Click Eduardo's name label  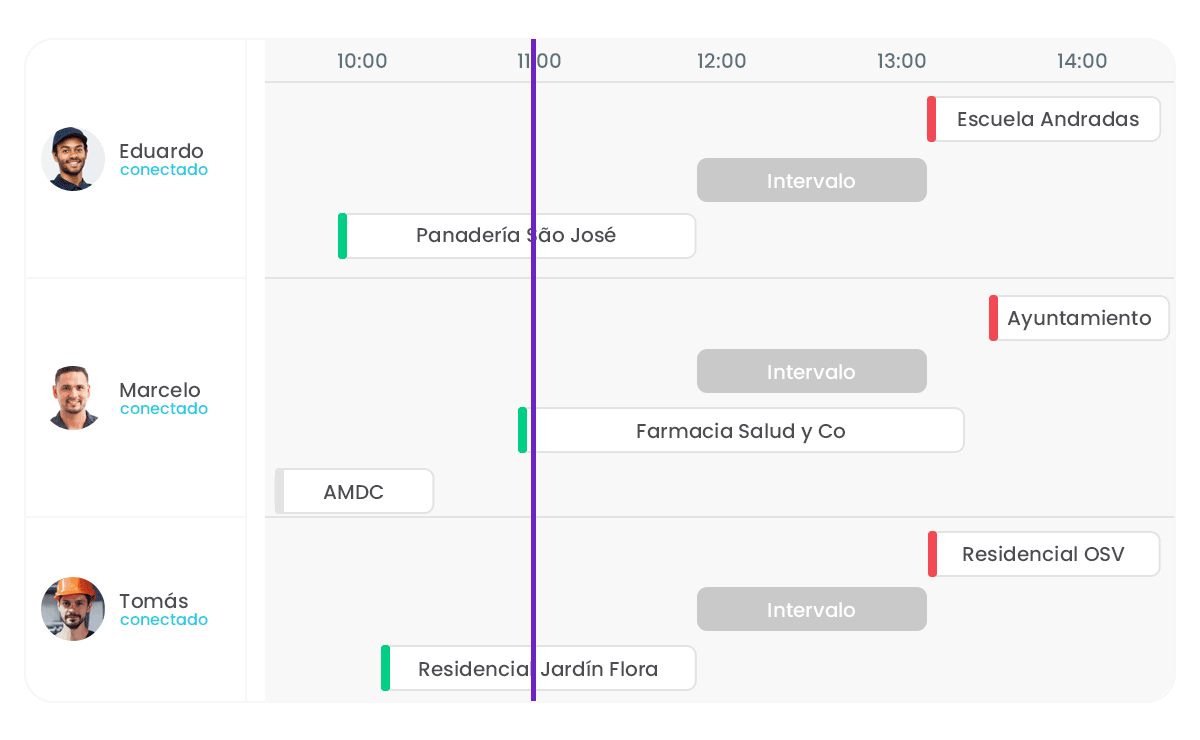point(161,151)
